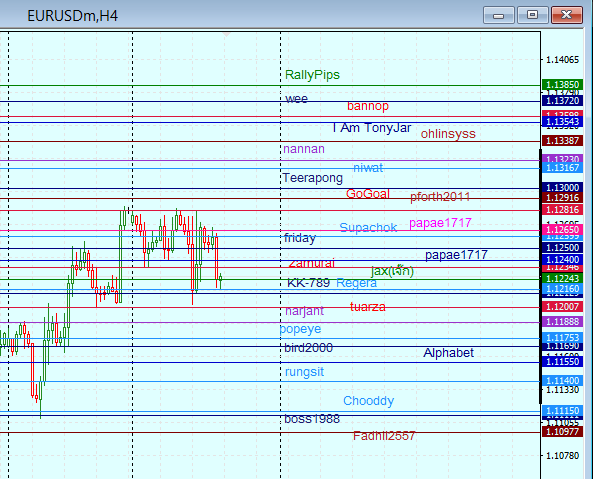Select the Regera label
This screenshot has width=593, height=479.
[357, 283]
